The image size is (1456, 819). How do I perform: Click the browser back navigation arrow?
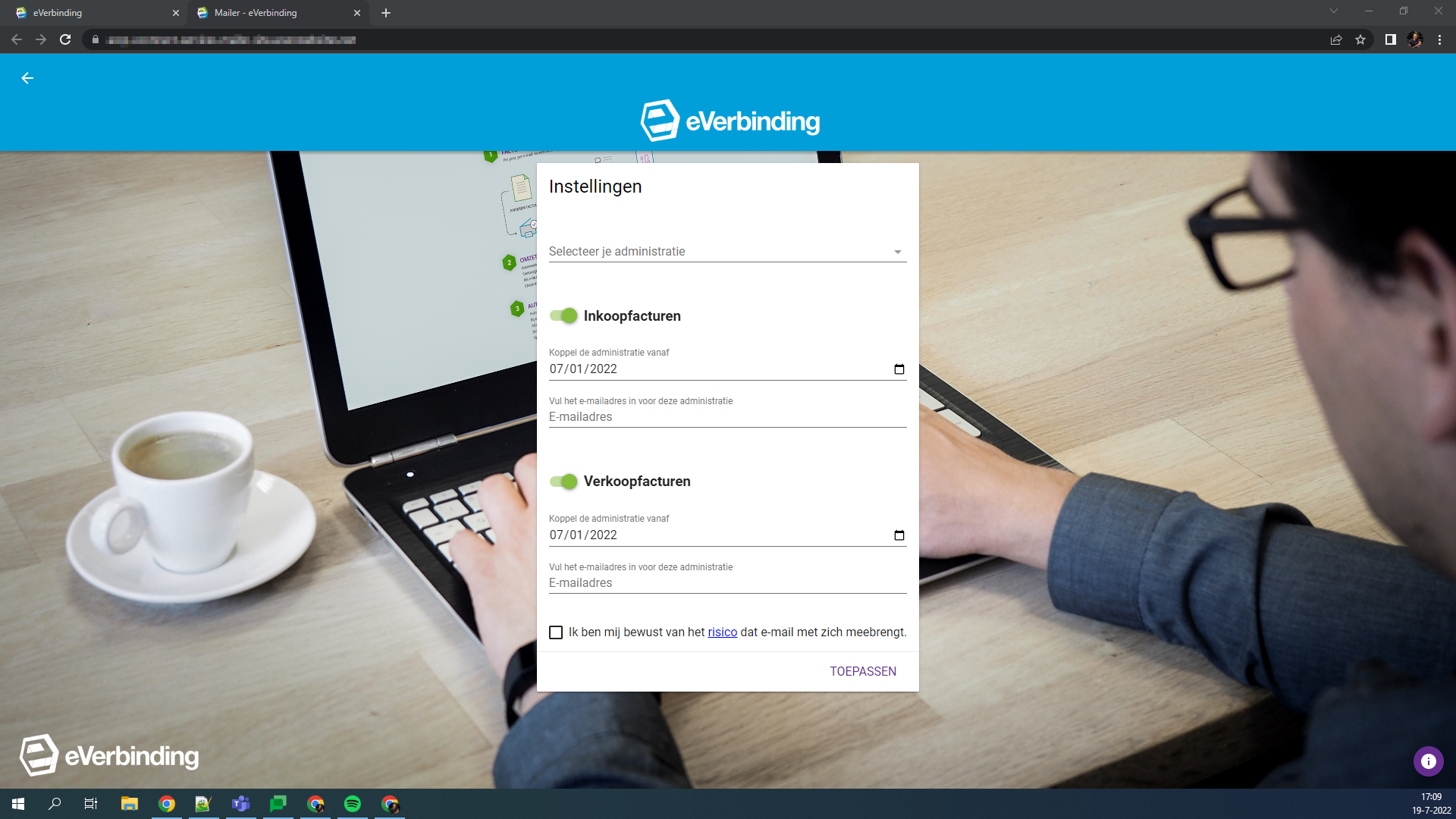17,39
